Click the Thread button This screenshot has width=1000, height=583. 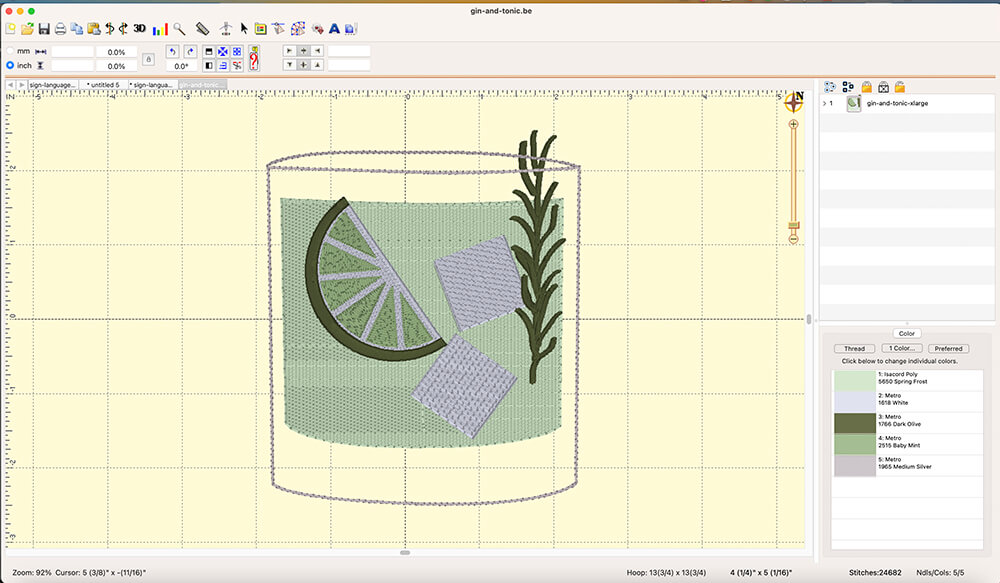854,348
